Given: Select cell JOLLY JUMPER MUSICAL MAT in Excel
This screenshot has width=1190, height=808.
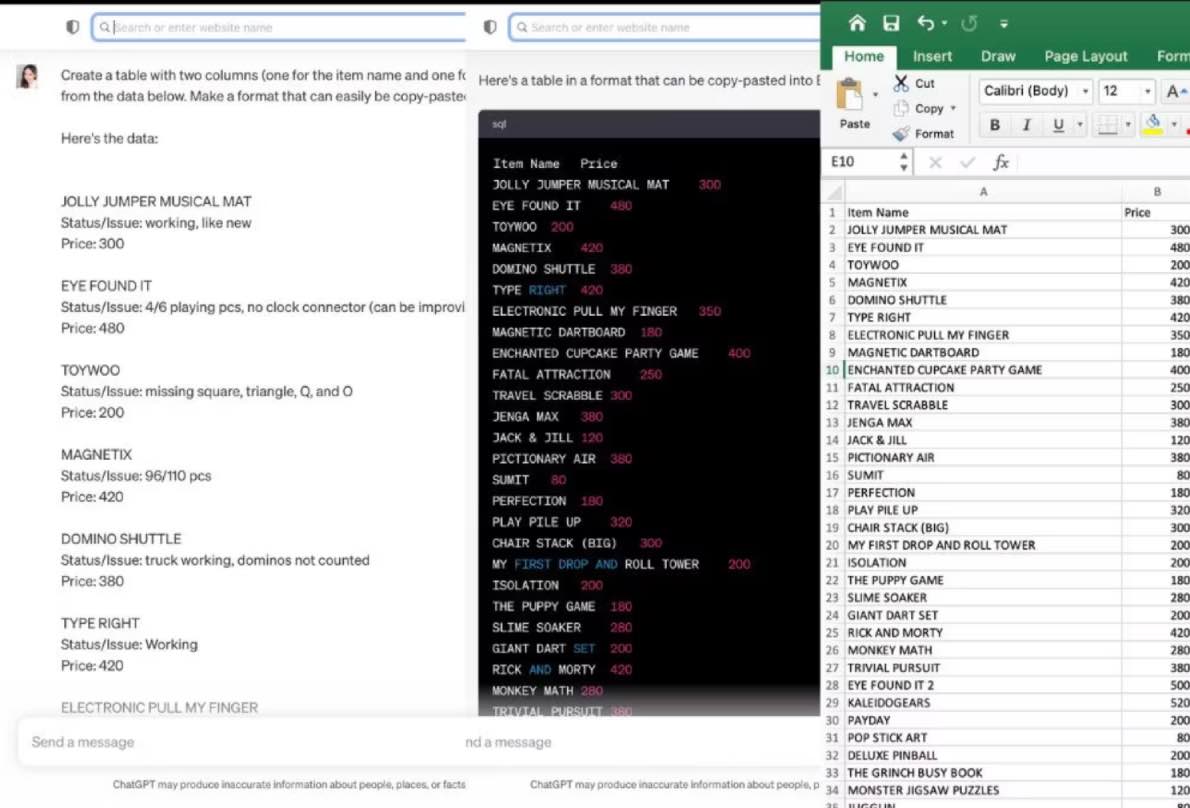Looking at the screenshot, I should tap(983, 230).
